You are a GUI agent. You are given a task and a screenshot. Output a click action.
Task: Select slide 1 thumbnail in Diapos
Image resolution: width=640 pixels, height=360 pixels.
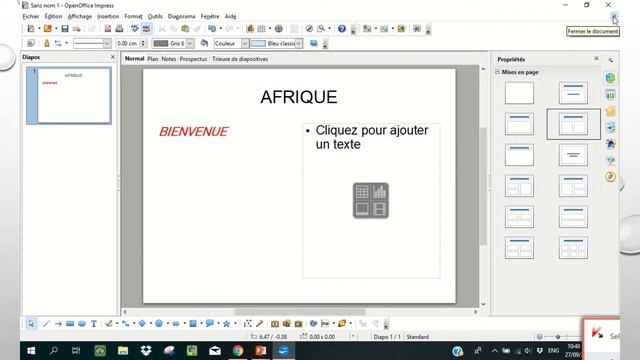(69, 96)
